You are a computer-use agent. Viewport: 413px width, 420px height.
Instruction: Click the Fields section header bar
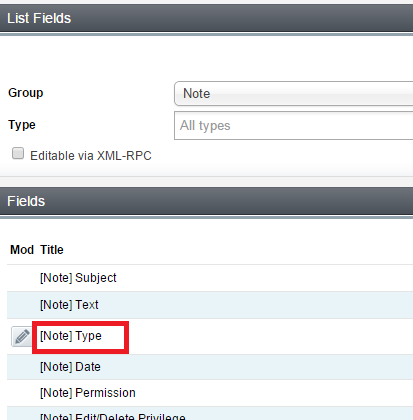(206, 201)
